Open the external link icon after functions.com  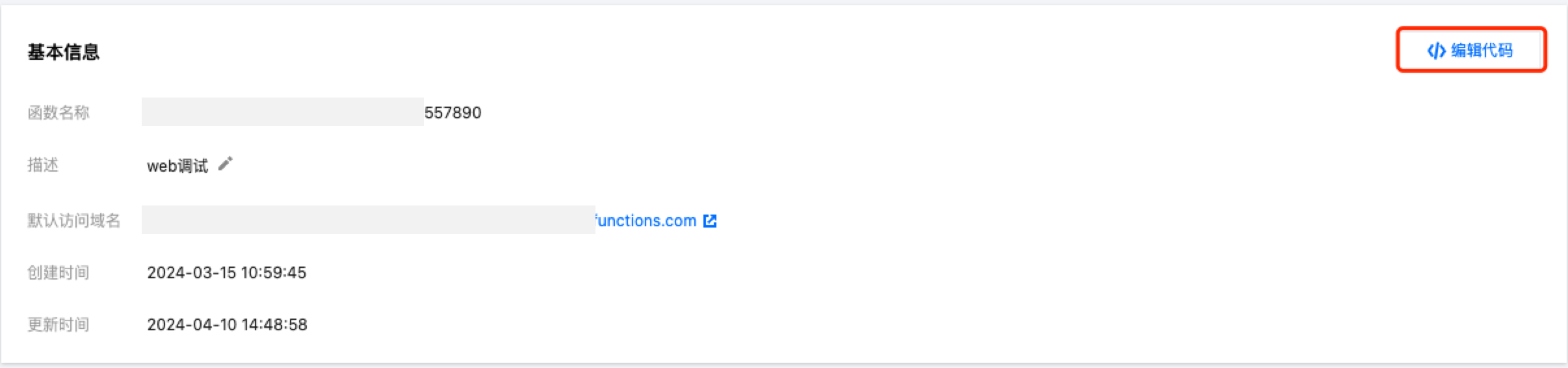pos(710,221)
